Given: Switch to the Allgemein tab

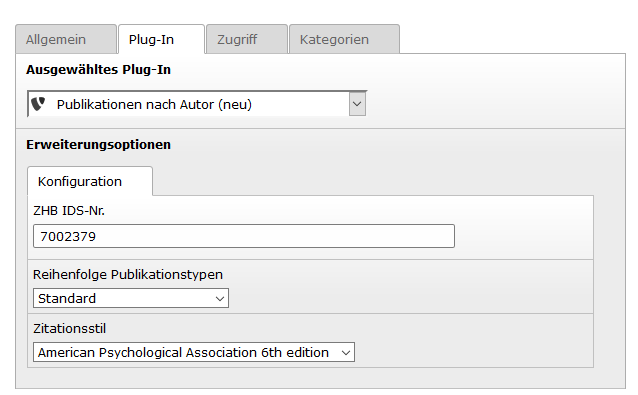Looking at the screenshot, I should 66,39.
